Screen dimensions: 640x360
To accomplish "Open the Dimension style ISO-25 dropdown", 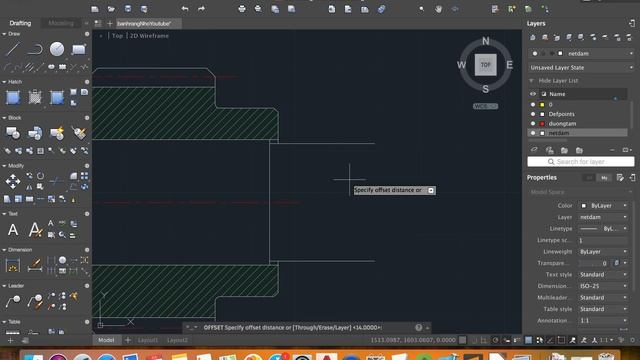I will click(604, 286).
